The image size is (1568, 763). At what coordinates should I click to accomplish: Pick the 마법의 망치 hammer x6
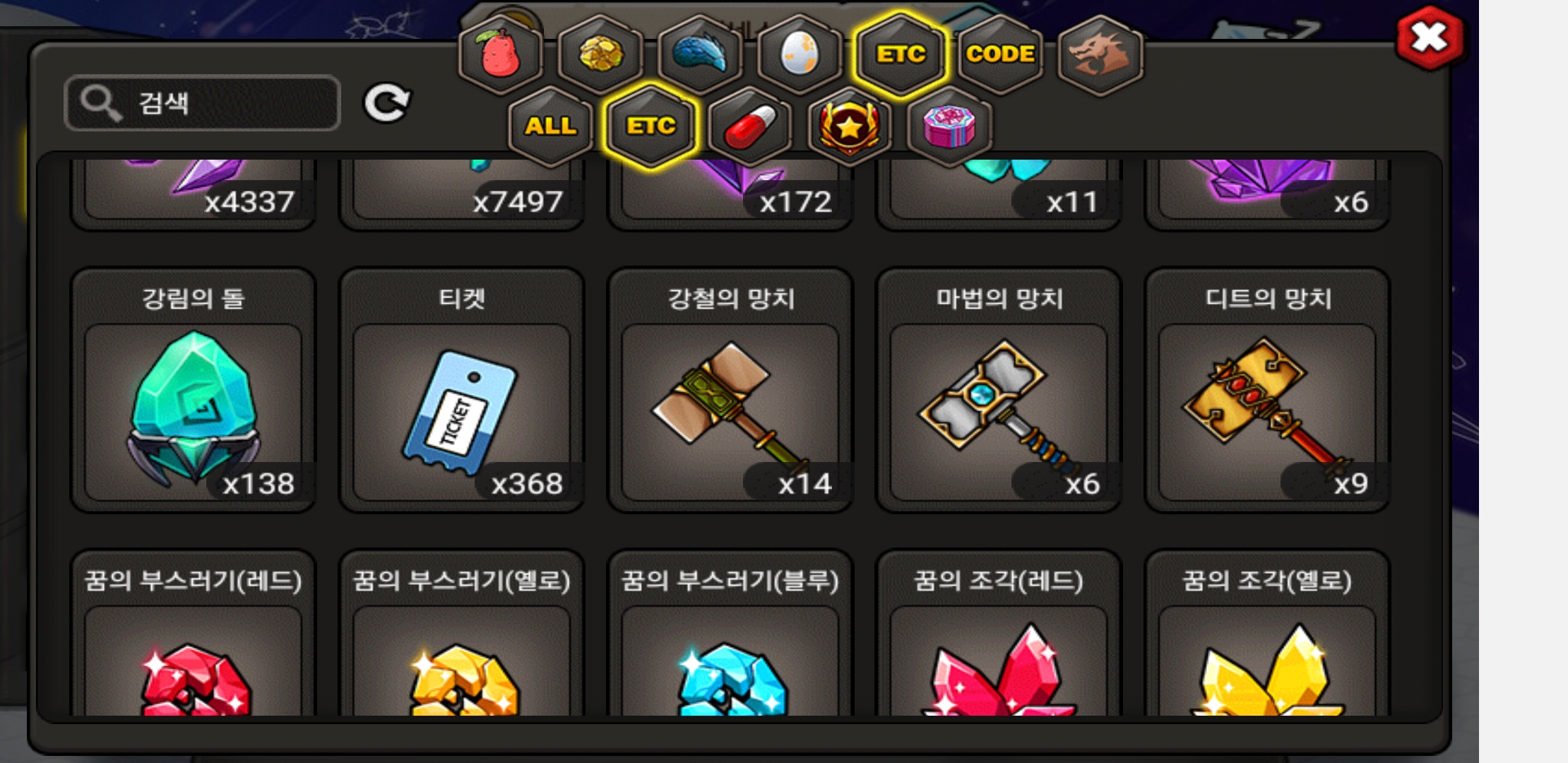point(999,390)
